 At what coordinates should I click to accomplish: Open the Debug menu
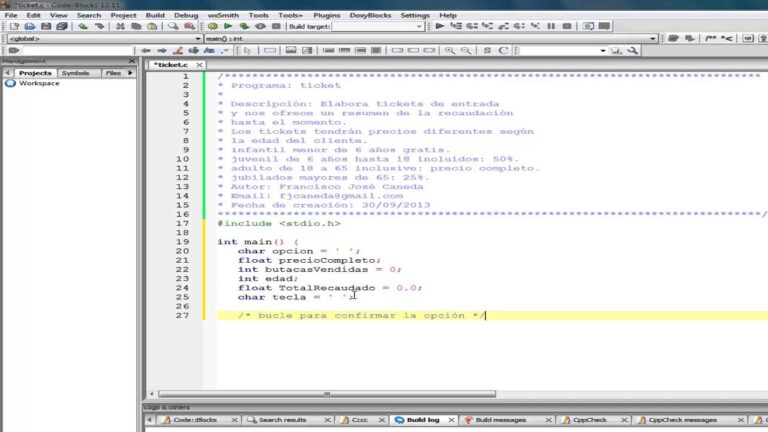(x=186, y=15)
